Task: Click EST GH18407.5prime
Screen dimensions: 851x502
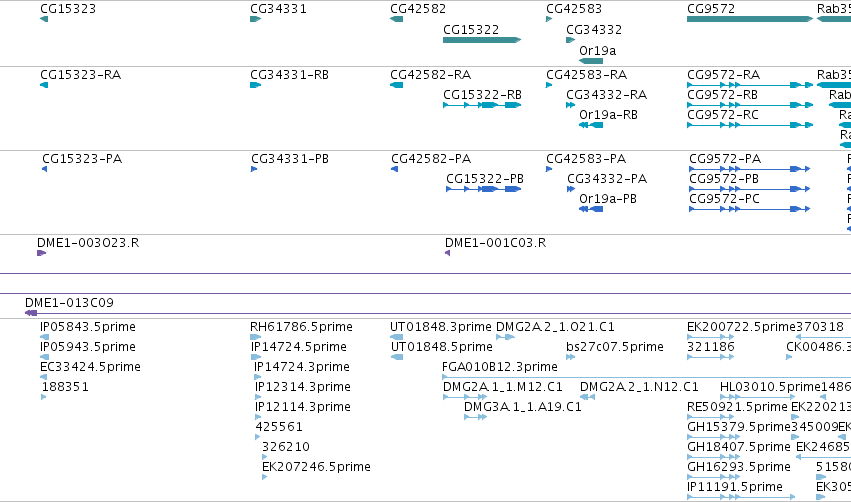Action: pyautogui.click(x=739, y=447)
